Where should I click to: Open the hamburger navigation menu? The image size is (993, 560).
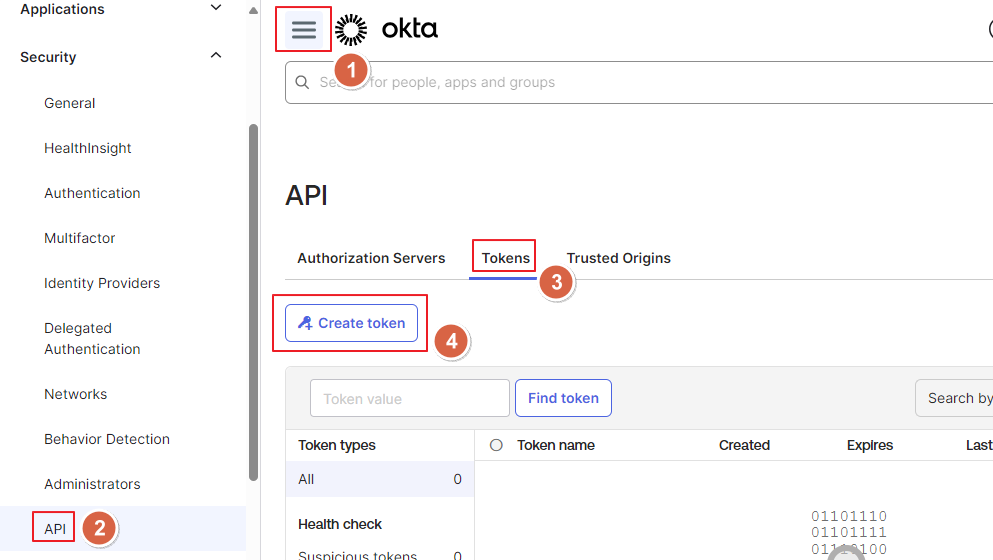click(x=304, y=30)
